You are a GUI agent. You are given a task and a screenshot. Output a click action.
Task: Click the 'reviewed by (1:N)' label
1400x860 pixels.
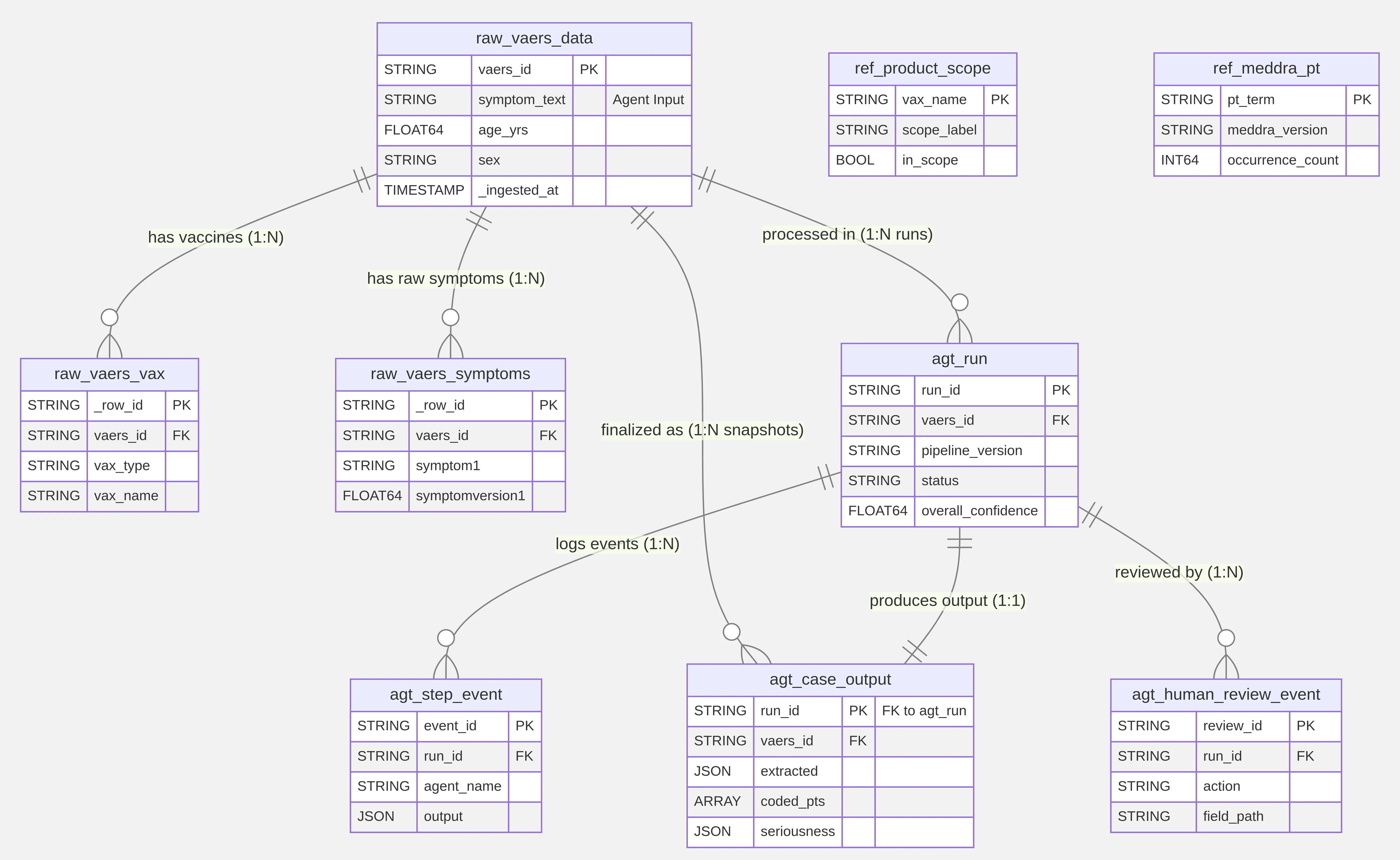click(1179, 572)
